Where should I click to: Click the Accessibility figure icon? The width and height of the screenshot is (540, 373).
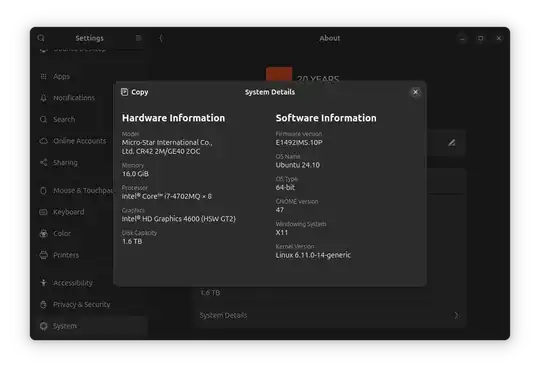coord(43,283)
